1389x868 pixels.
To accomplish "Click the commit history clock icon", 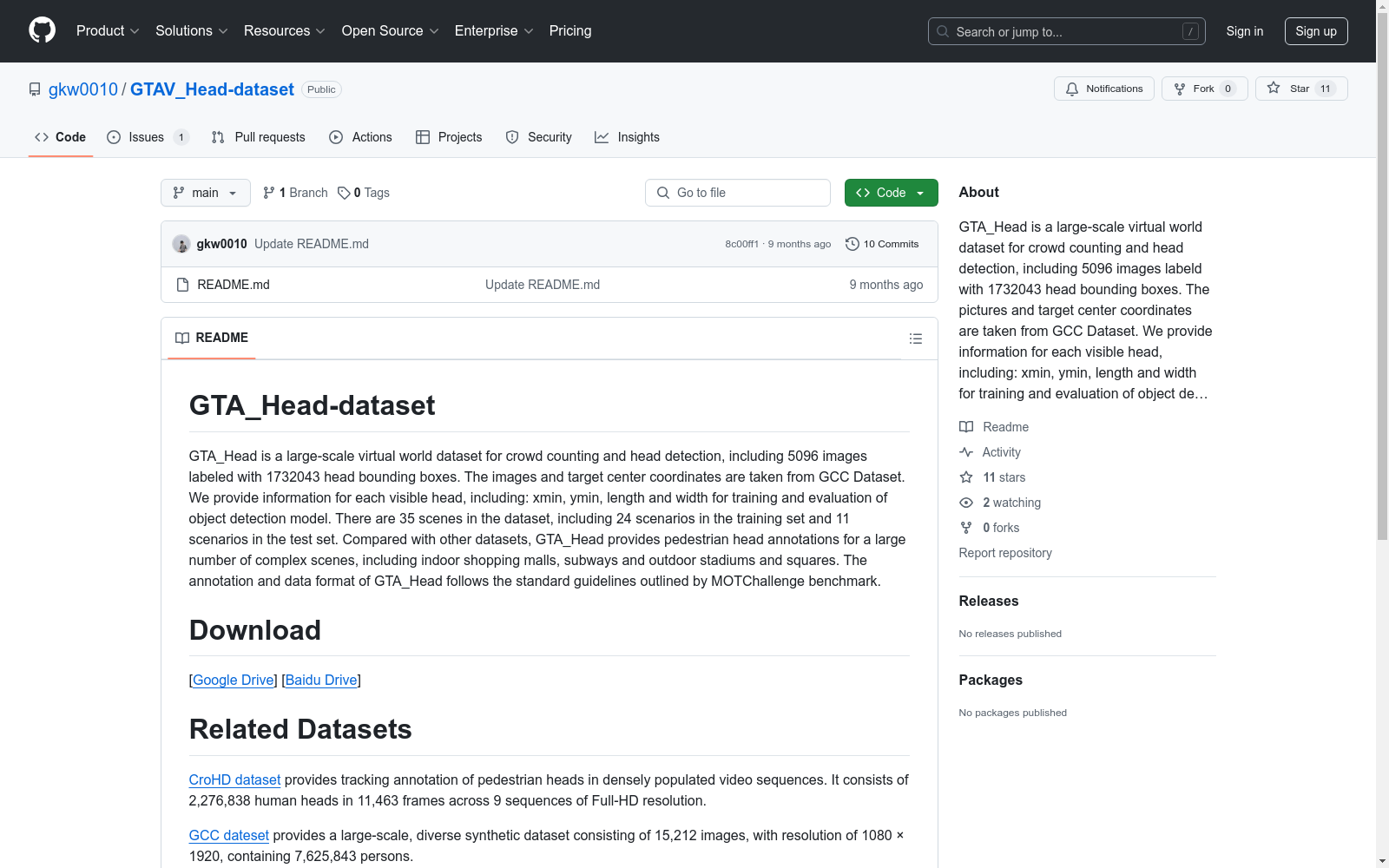I will [x=852, y=244].
